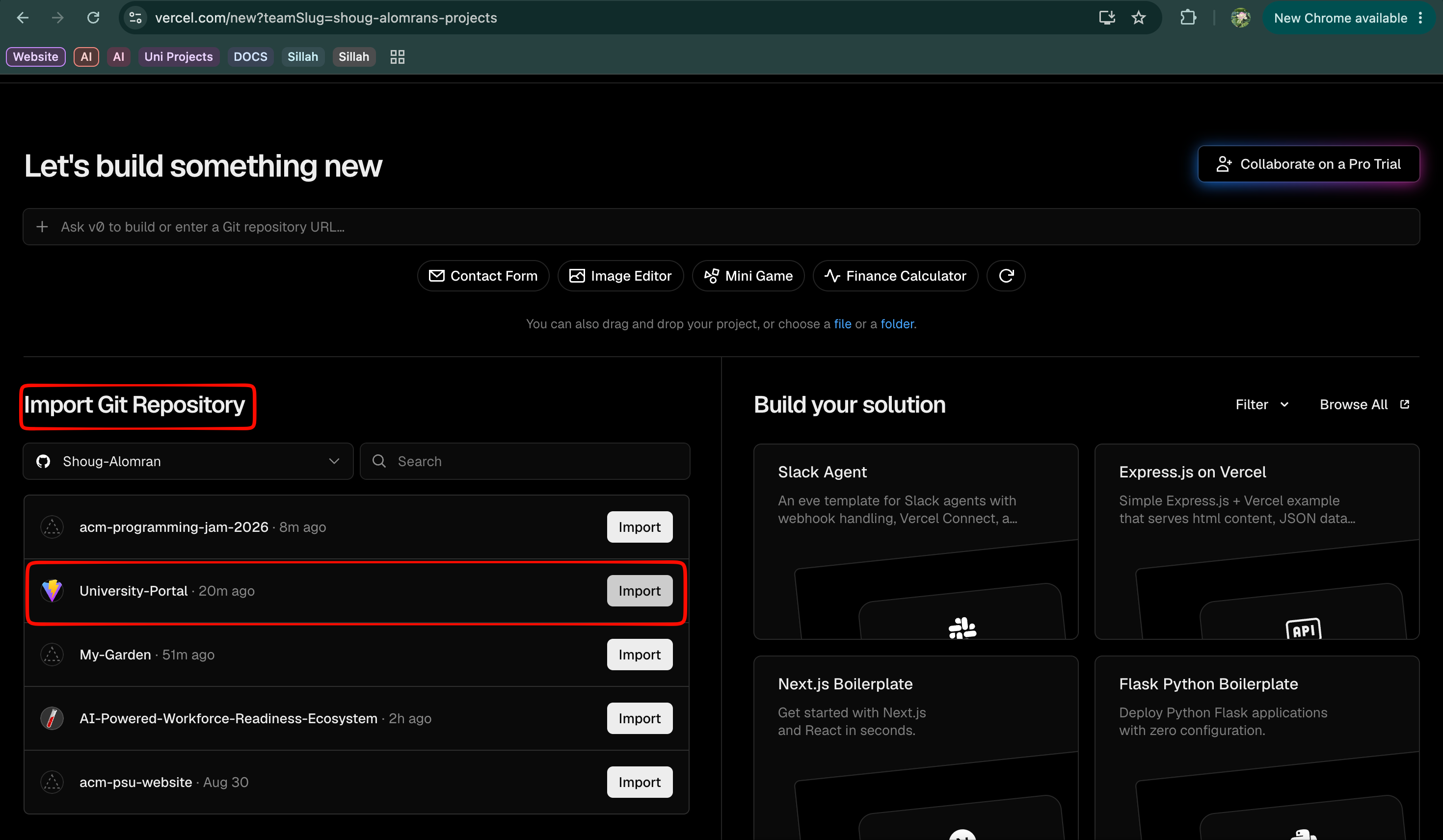
Task: Click the 'file' upload link
Action: click(842, 323)
